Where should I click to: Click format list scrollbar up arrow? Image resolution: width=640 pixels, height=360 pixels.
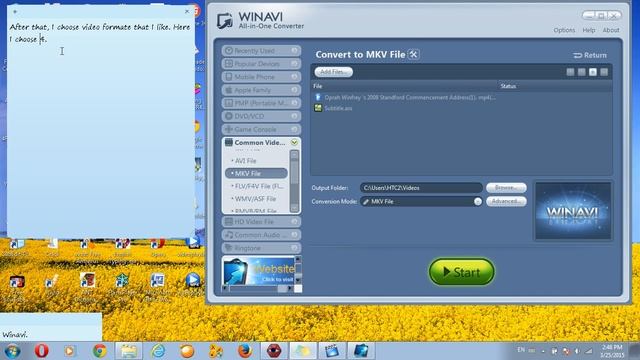tap(294, 154)
